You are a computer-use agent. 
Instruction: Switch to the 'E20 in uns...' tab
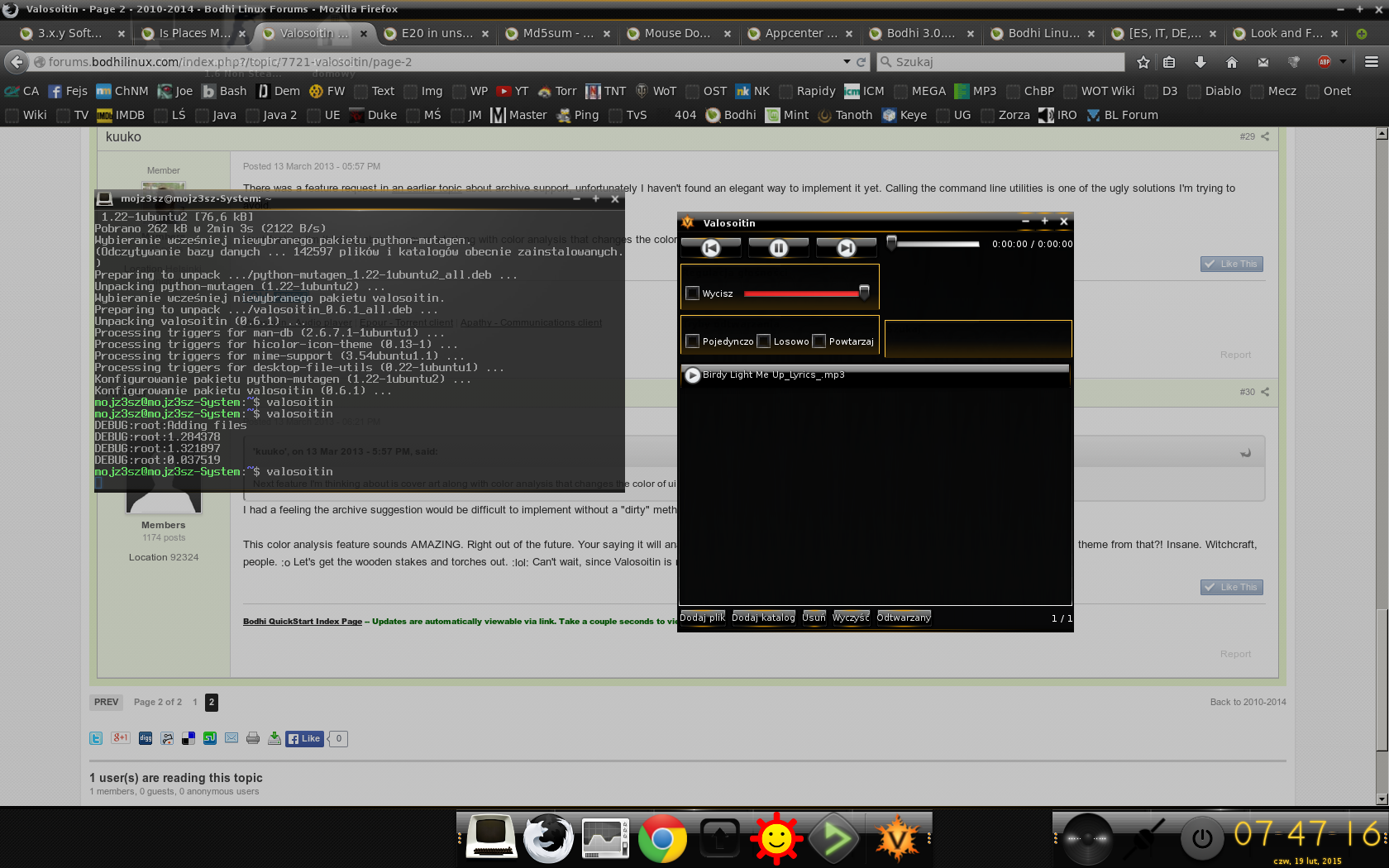click(435, 33)
